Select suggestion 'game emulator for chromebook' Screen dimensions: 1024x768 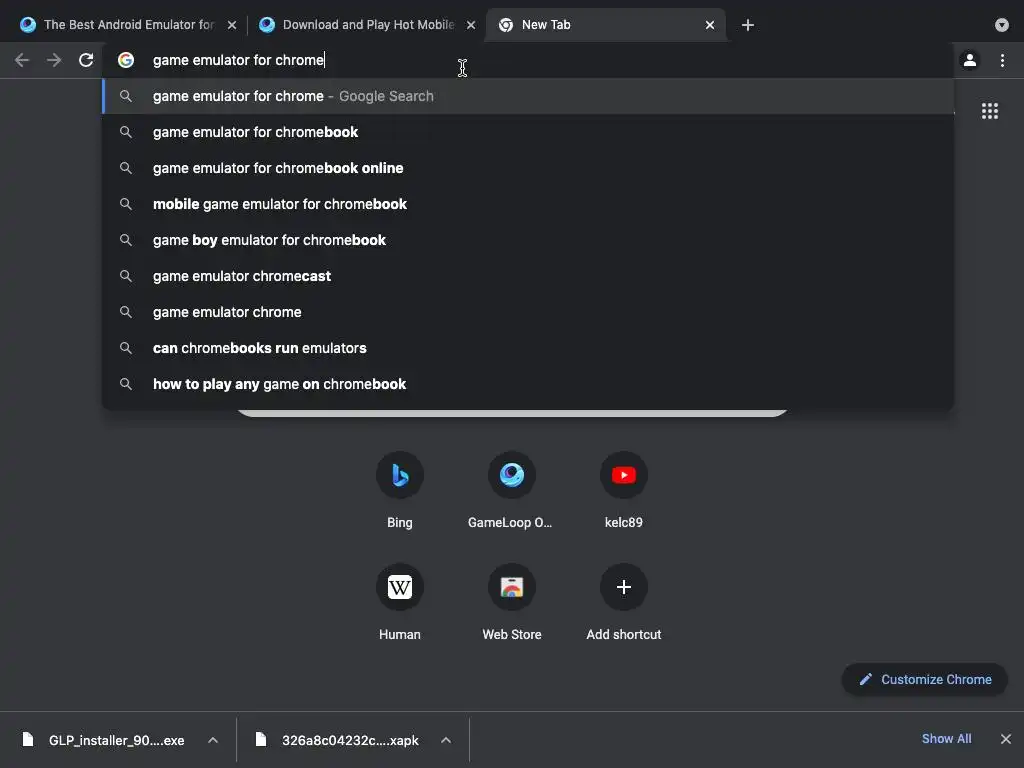pos(528,132)
